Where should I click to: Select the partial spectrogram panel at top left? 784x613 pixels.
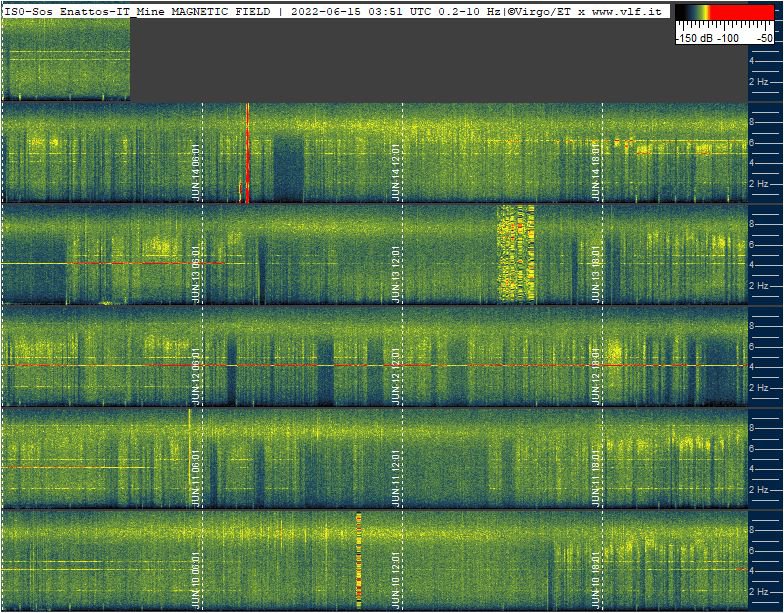tap(66, 59)
